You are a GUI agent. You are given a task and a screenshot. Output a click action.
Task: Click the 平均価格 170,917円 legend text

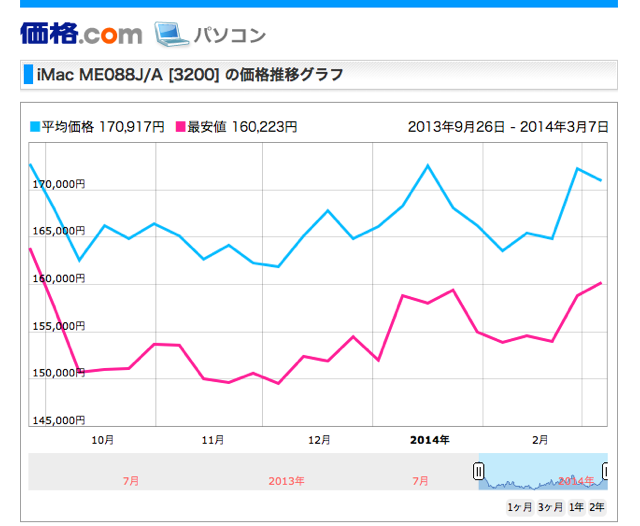coord(103,127)
